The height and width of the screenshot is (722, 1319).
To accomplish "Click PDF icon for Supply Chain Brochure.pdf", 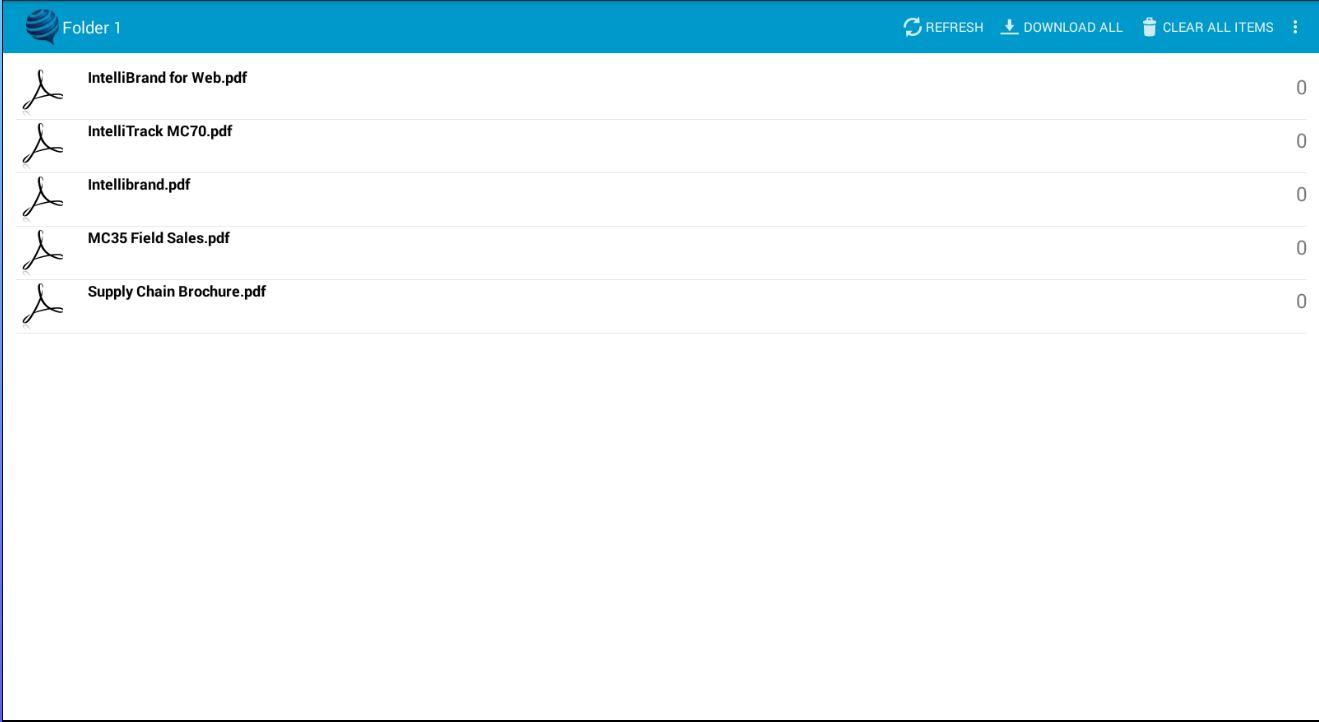I will 43,304.
